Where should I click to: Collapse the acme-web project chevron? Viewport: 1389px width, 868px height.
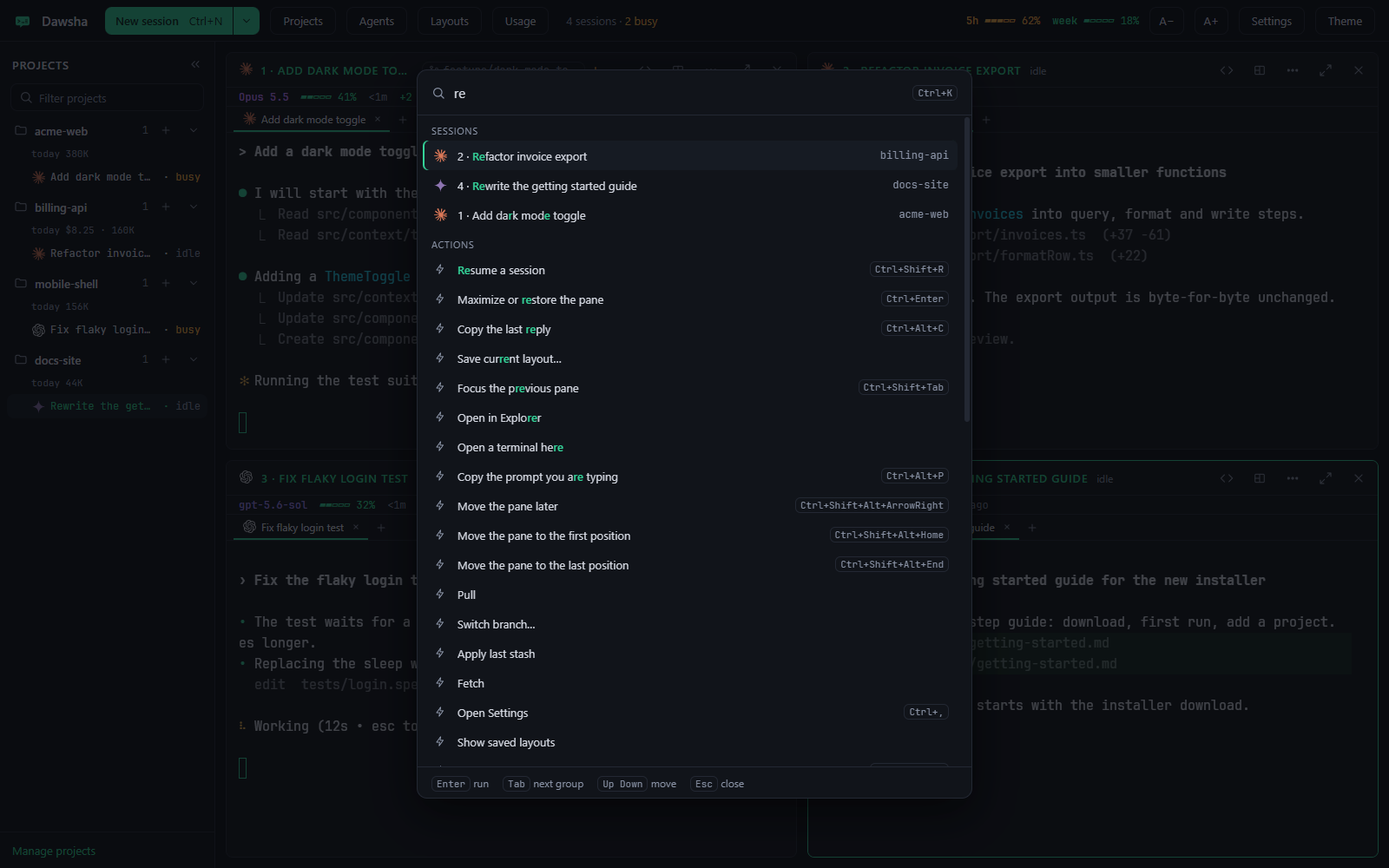coord(194,130)
